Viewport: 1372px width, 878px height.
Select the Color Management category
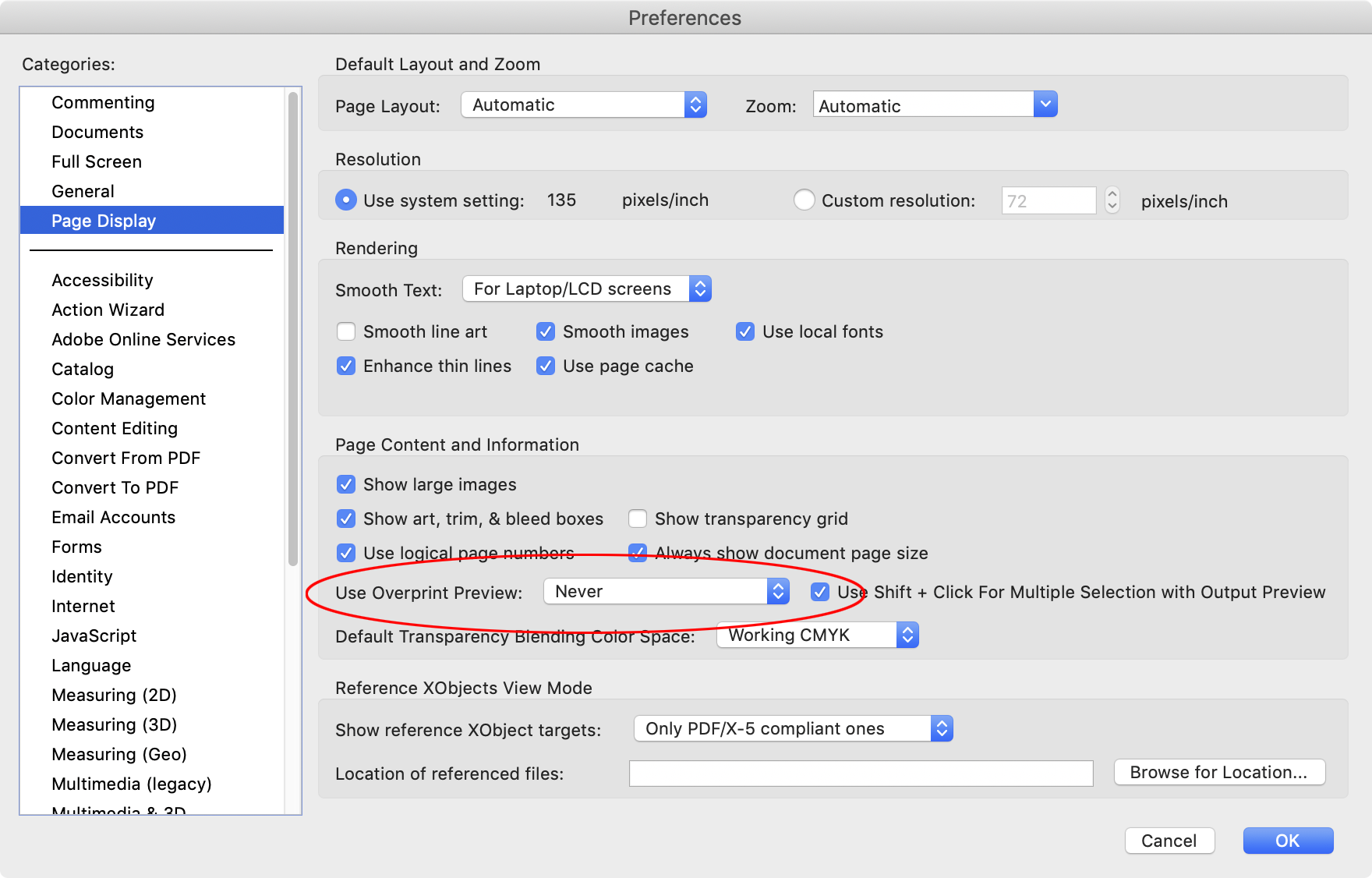[129, 398]
